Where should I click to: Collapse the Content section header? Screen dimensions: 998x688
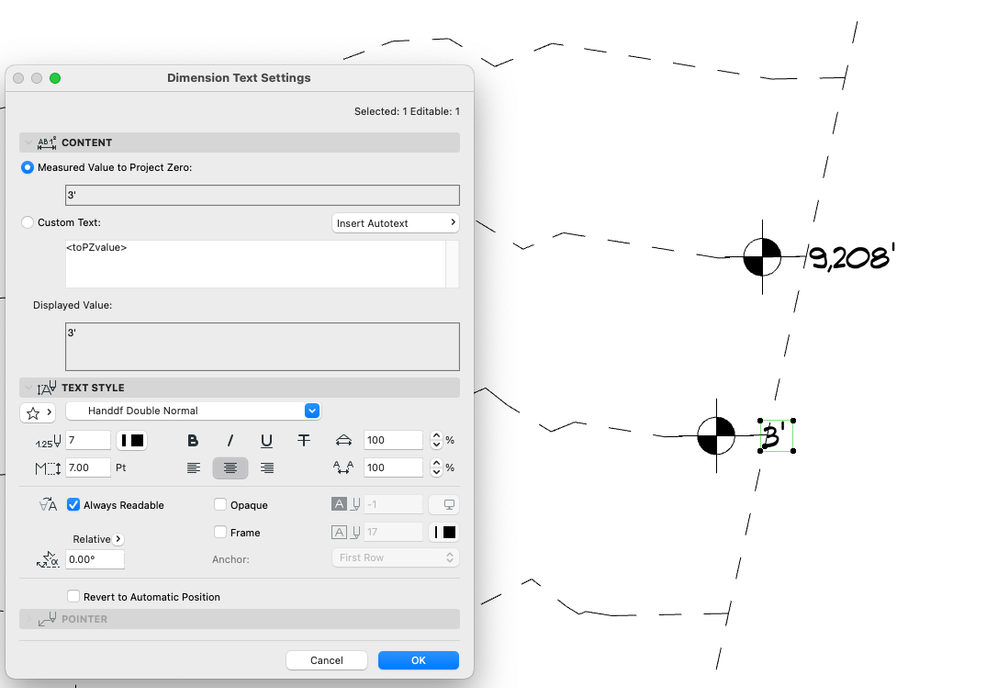pyautogui.click(x=30, y=142)
